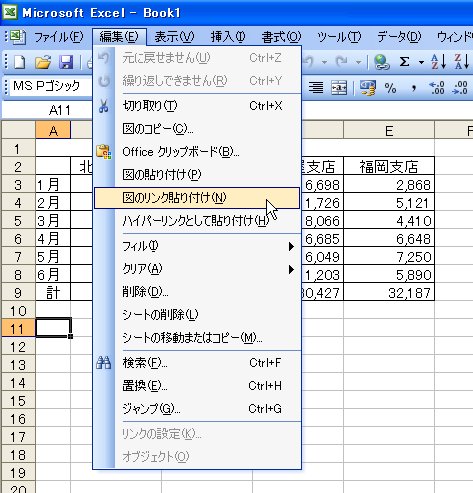Screen dimensions: 473x493
Task: Select 置換(E)... menu item
Action: point(197,386)
